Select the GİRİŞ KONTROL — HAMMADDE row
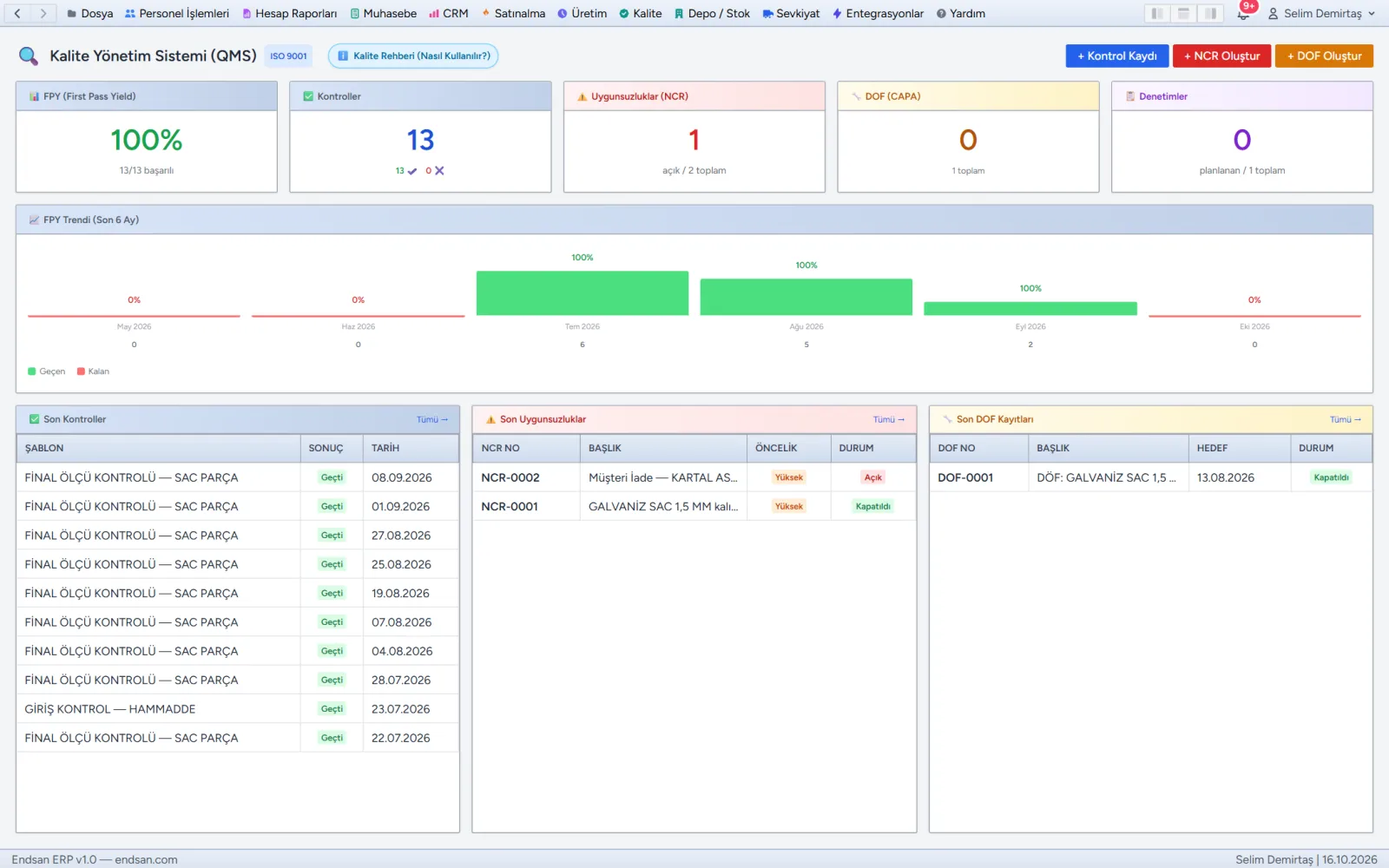 click(x=238, y=709)
